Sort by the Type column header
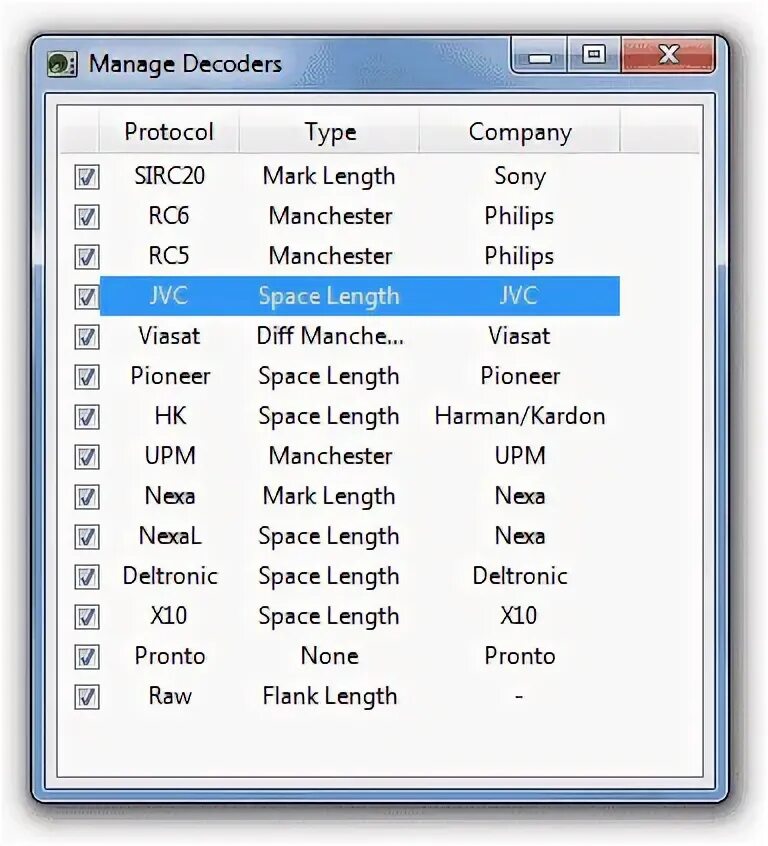This screenshot has height=846, width=768. pyautogui.click(x=330, y=132)
